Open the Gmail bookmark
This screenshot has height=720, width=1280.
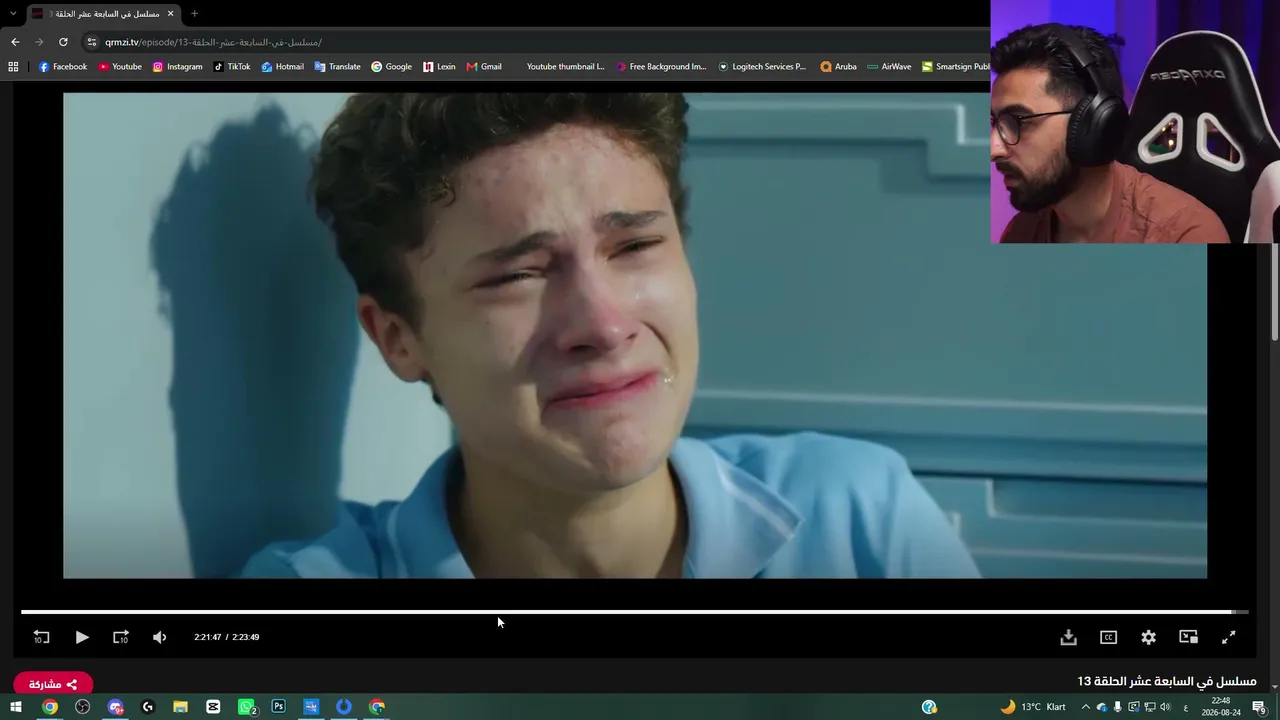[x=484, y=67]
